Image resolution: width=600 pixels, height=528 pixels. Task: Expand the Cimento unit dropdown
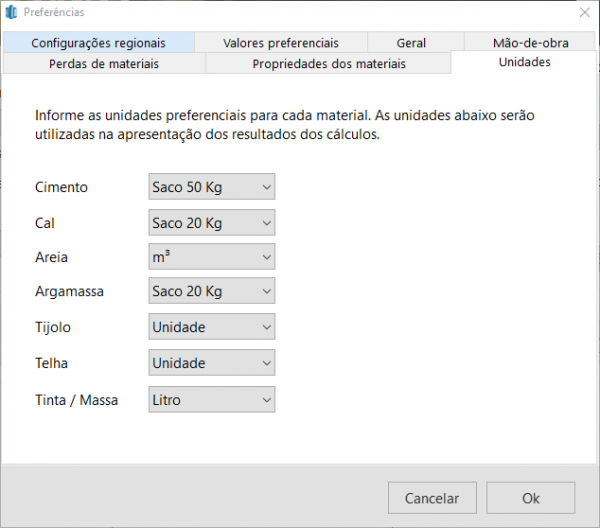coord(211,187)
